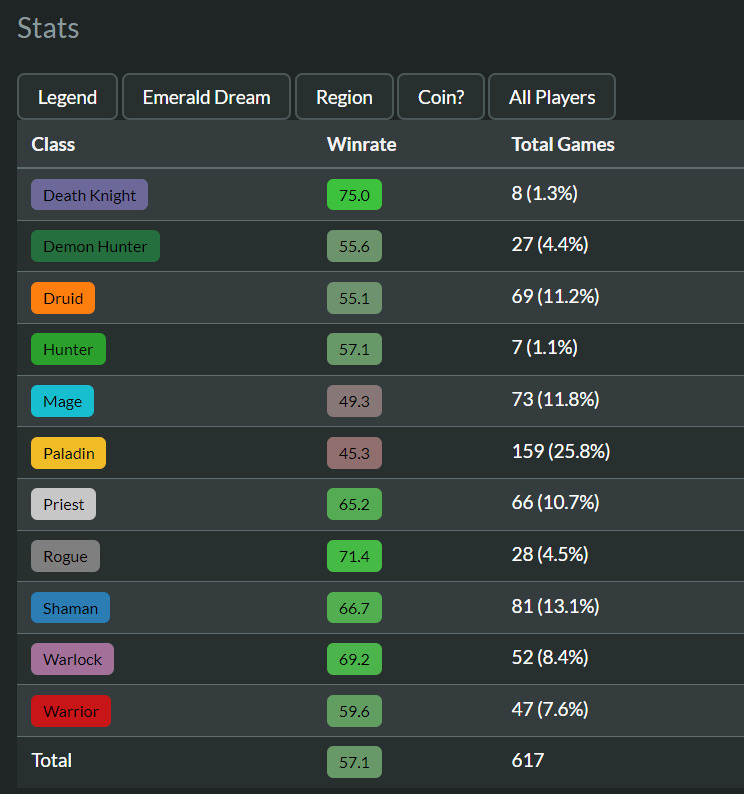Click the orange Druid class tag

tap(63, 298)
